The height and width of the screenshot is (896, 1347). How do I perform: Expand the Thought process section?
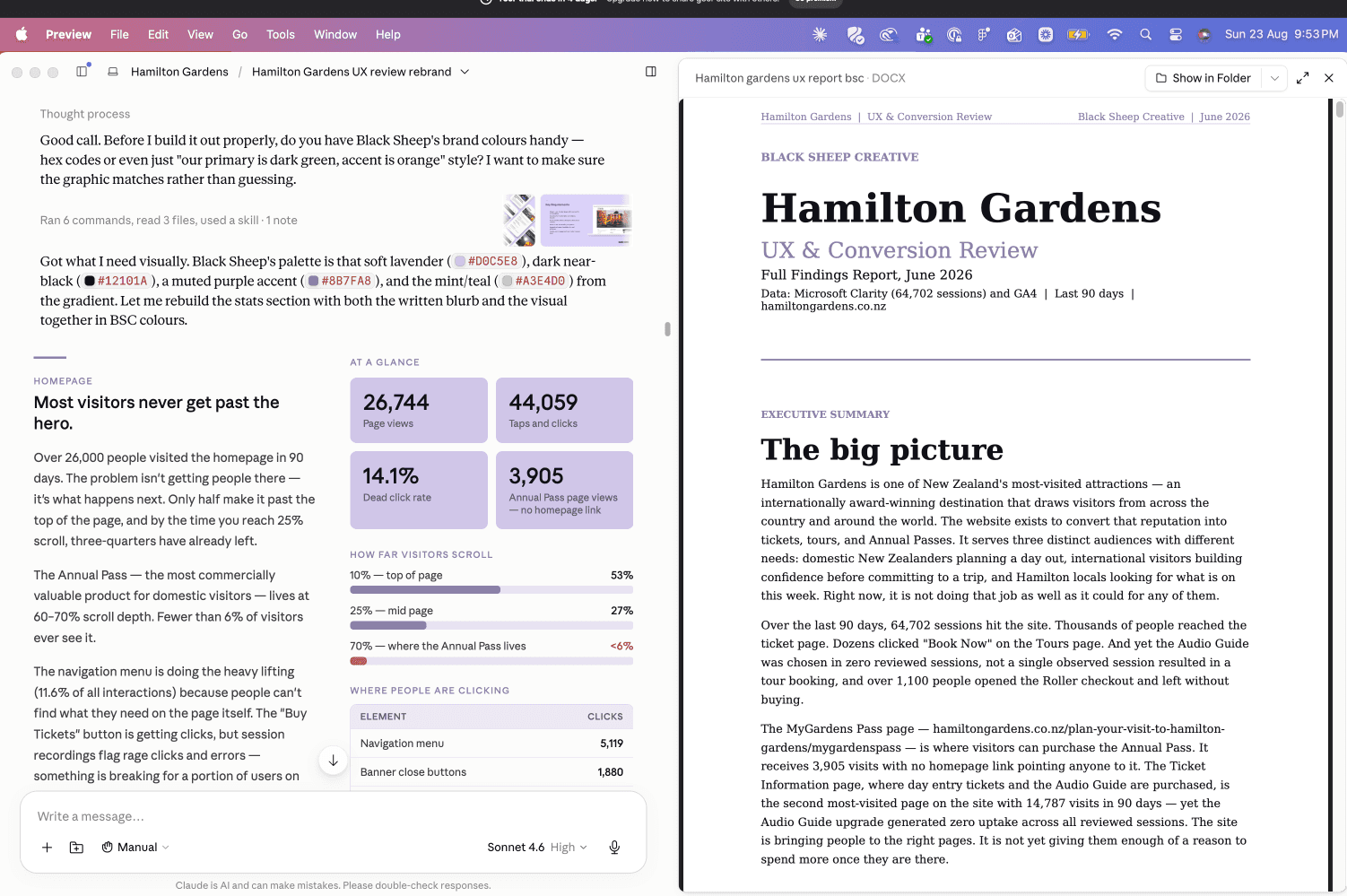pos(85,114)
